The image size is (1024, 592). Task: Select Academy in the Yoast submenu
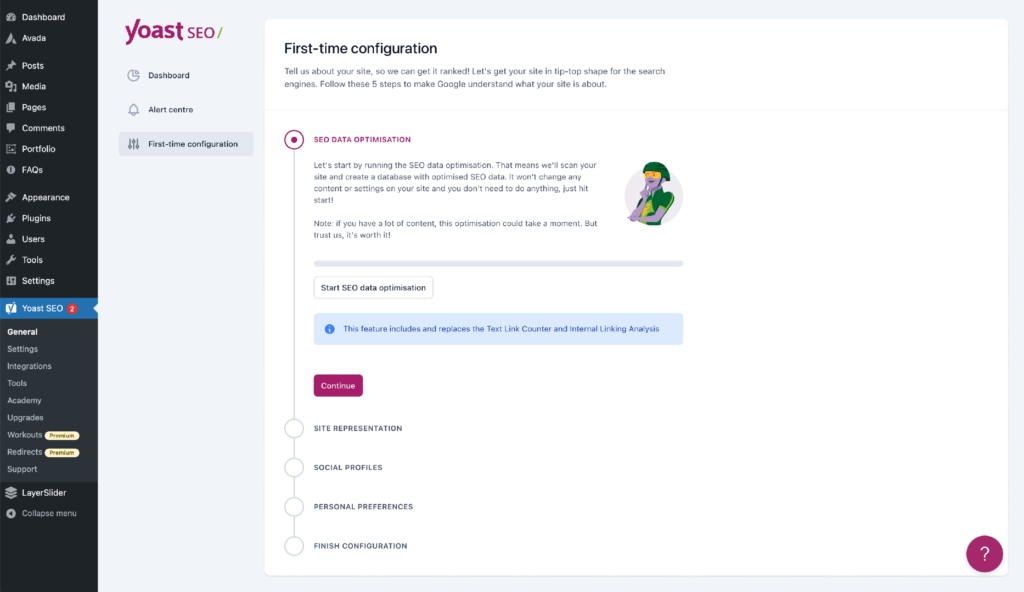pos(22,400)
